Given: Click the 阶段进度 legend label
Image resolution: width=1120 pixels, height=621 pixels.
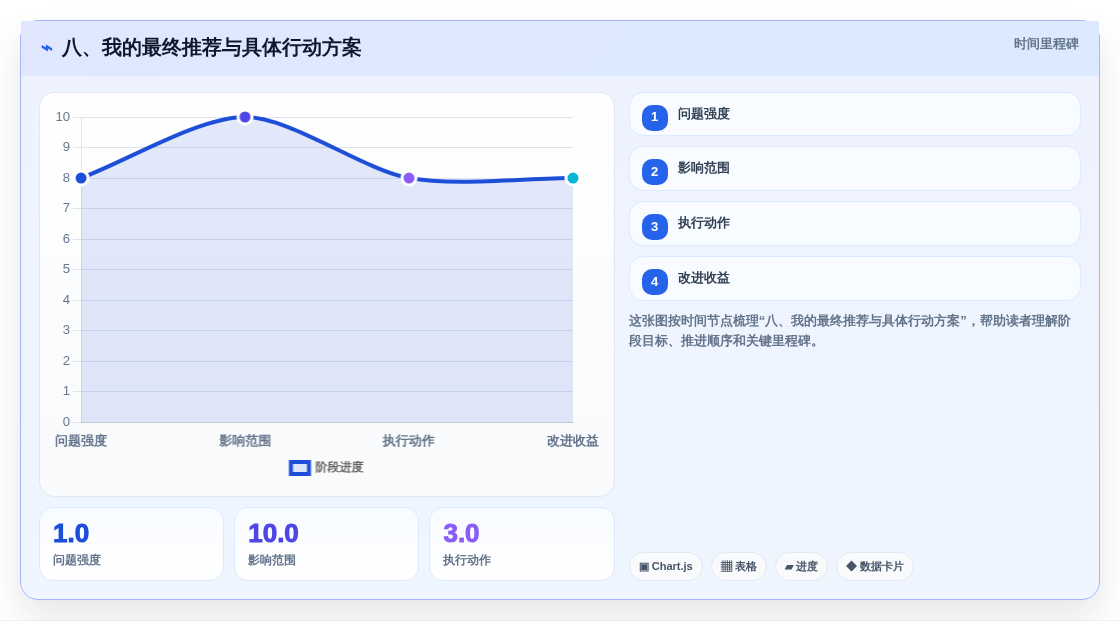Looking at the screenshot, I should tap(339, 467).
